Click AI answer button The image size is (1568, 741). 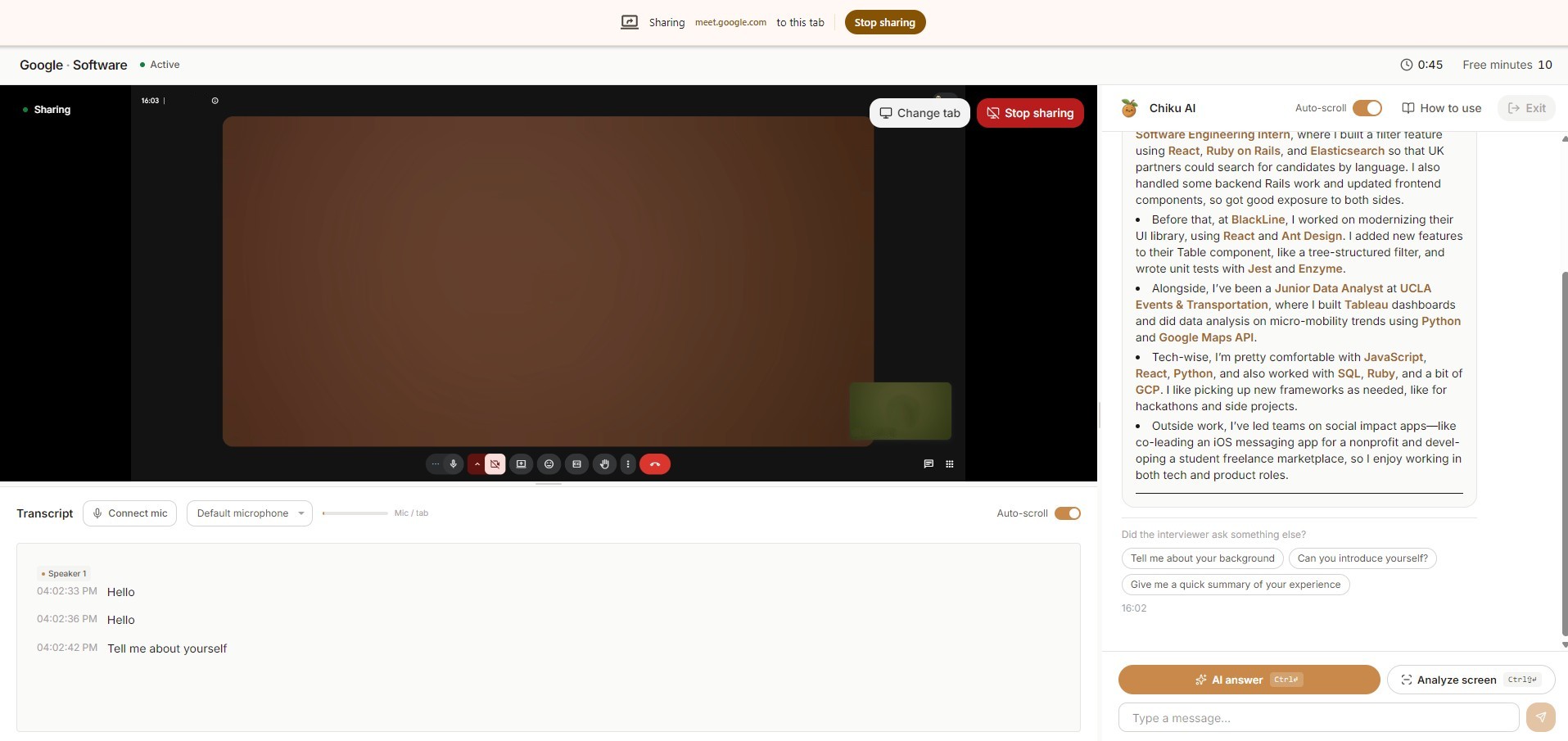pyautogui.click(x=1249, y=680)
